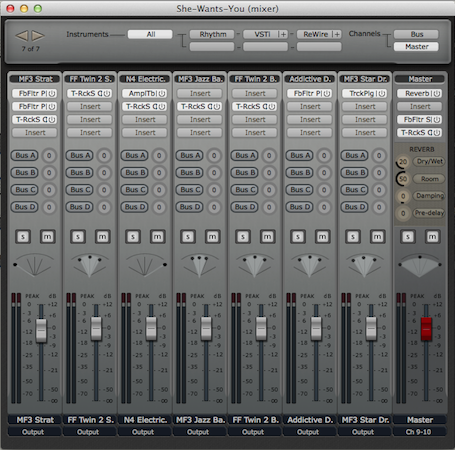
Task: Toggle power icon on N4 Electric AmplTb insert
Action: click(162, 94)
